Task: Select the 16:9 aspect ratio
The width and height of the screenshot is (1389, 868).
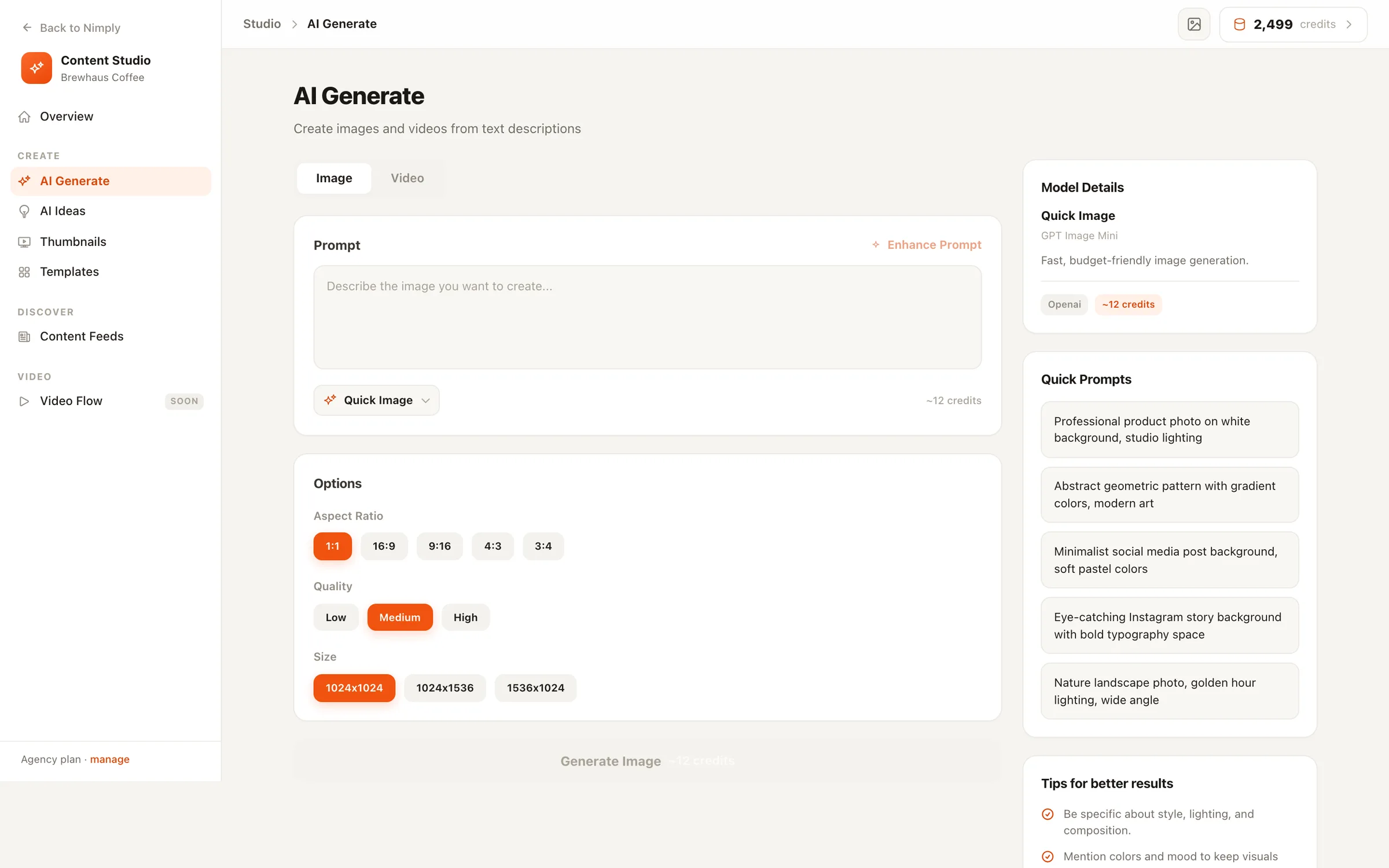Action: coord(384,546)
